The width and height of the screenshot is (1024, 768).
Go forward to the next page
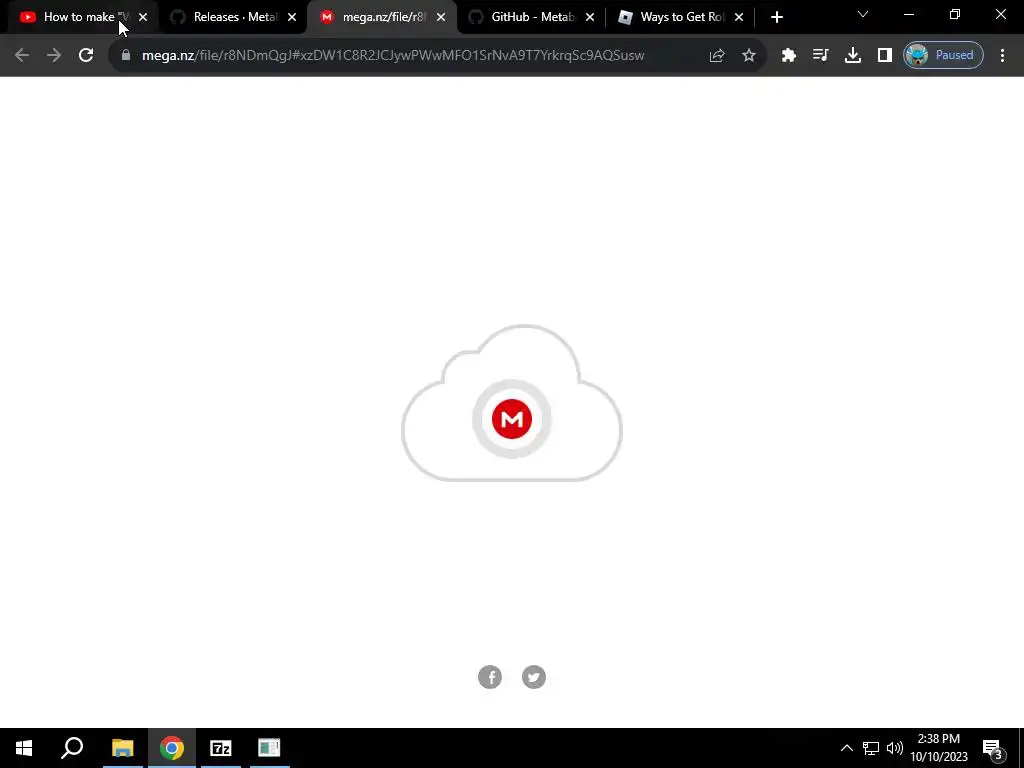(x=54, y=55)
